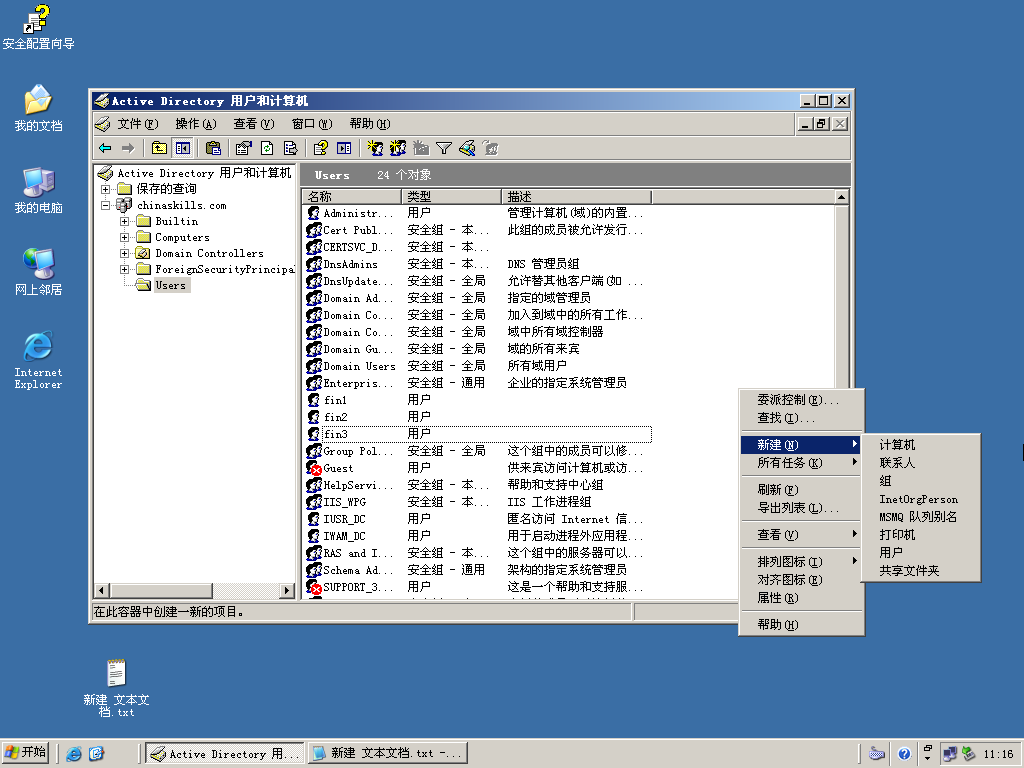Open 查看(V) submenu in context menu
The image size is (1024, 768).
801,535
